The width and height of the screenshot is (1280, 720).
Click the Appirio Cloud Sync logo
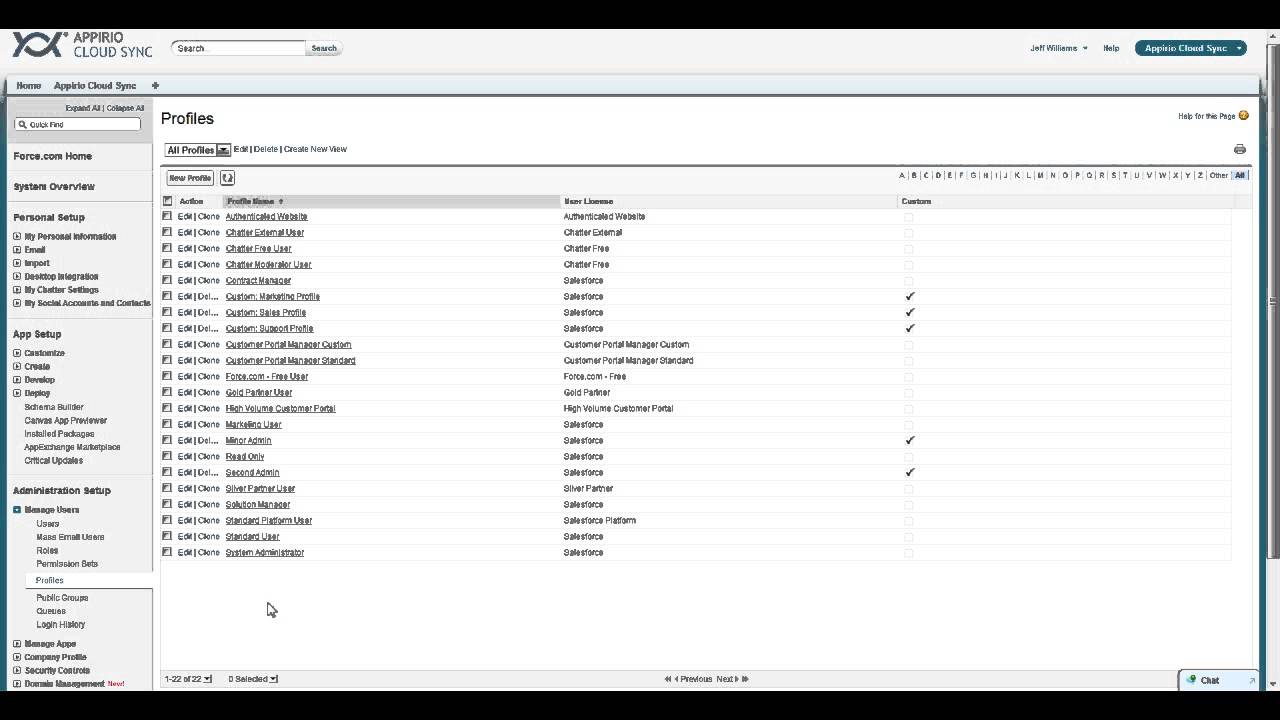tap(82, 45)
